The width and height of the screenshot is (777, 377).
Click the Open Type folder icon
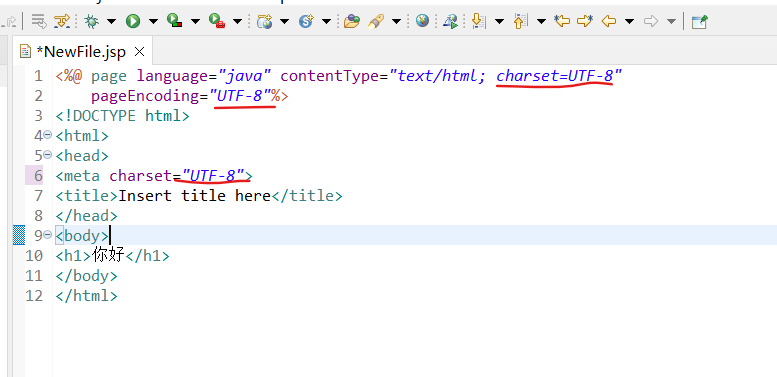coord(351,21)
